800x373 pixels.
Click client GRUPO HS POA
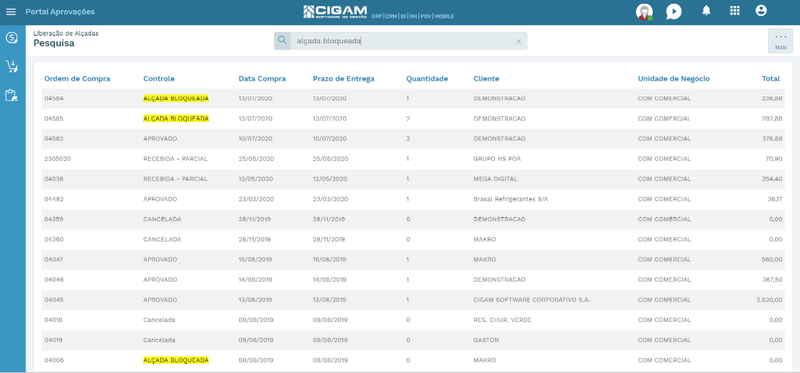(497, 159)
